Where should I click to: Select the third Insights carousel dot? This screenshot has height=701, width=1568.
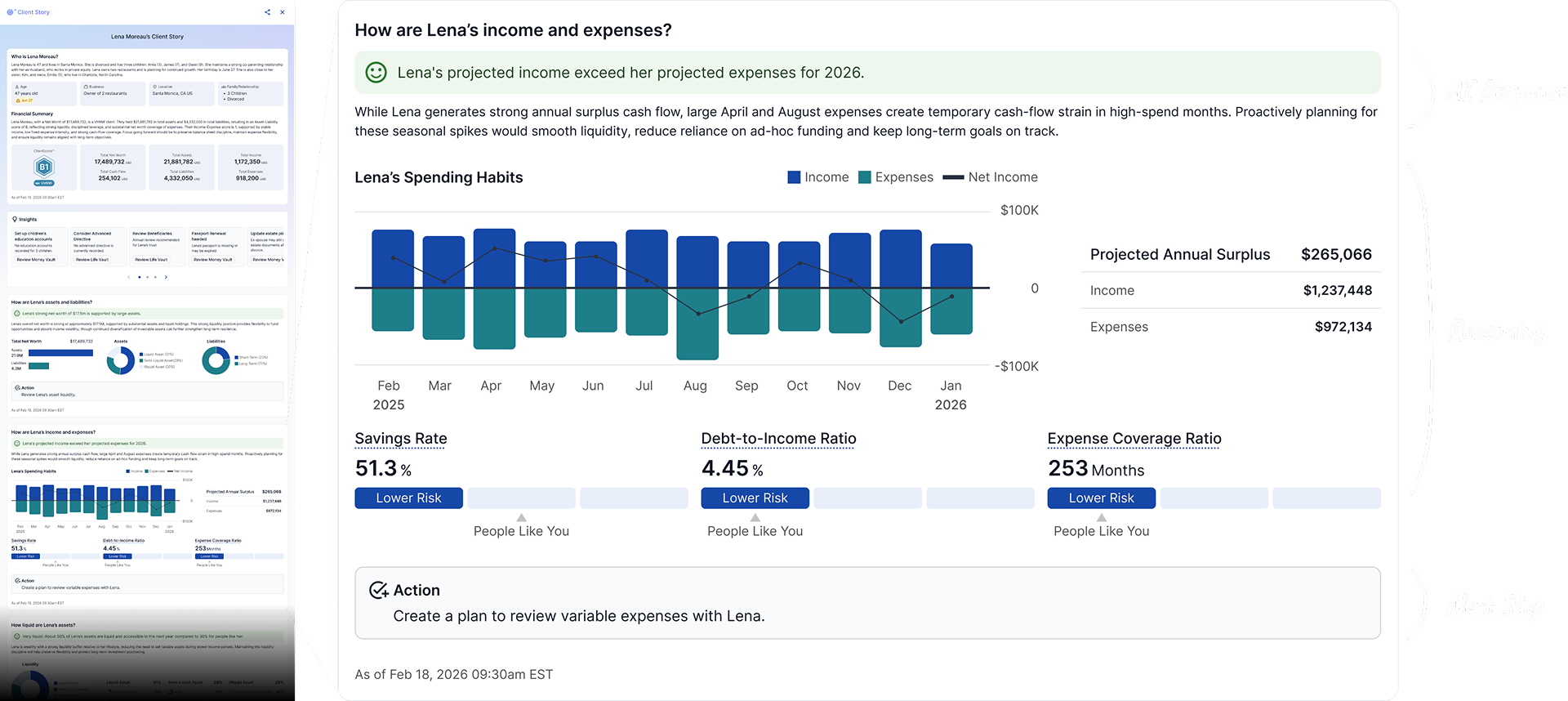[x=155, y=277]
